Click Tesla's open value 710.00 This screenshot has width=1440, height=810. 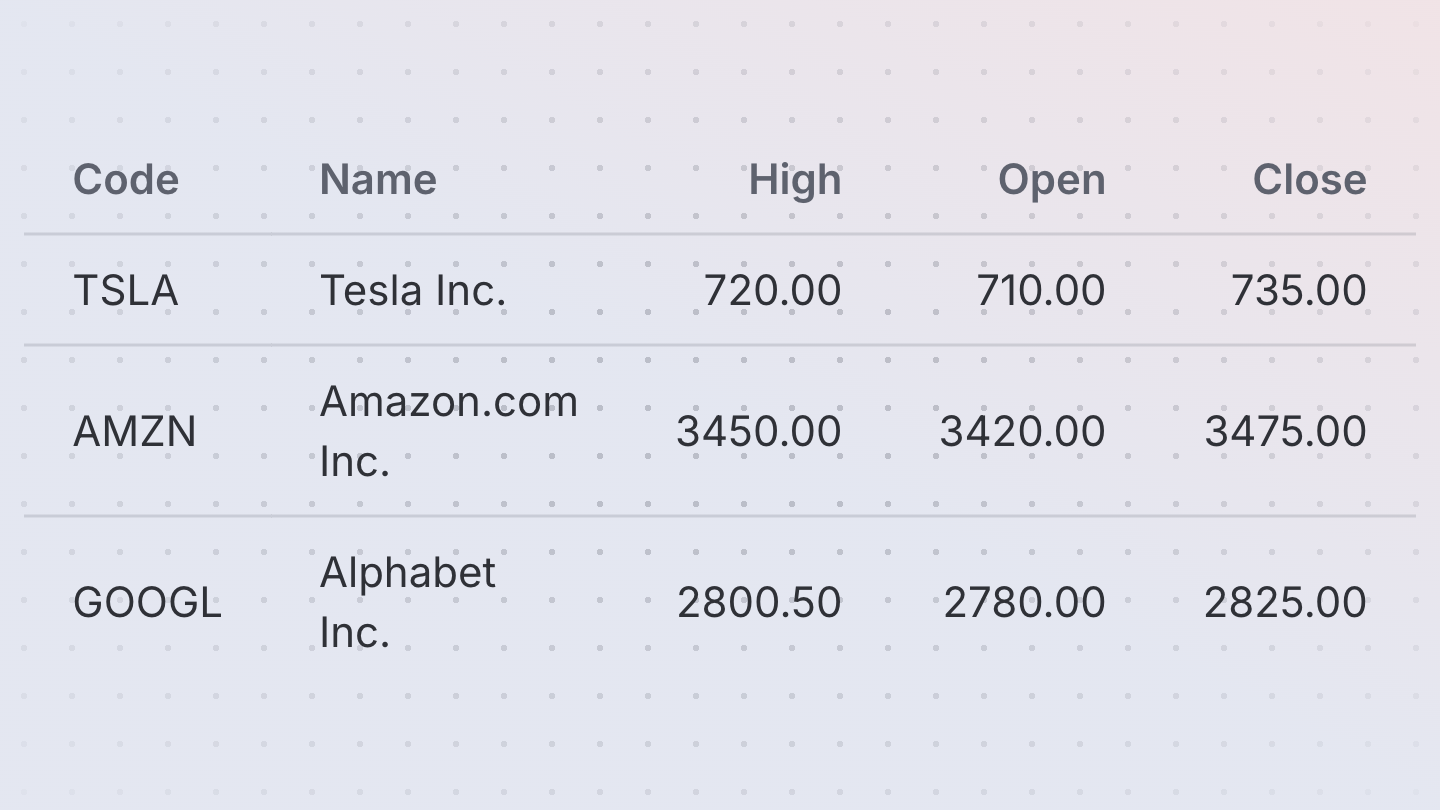(1041, 291)
